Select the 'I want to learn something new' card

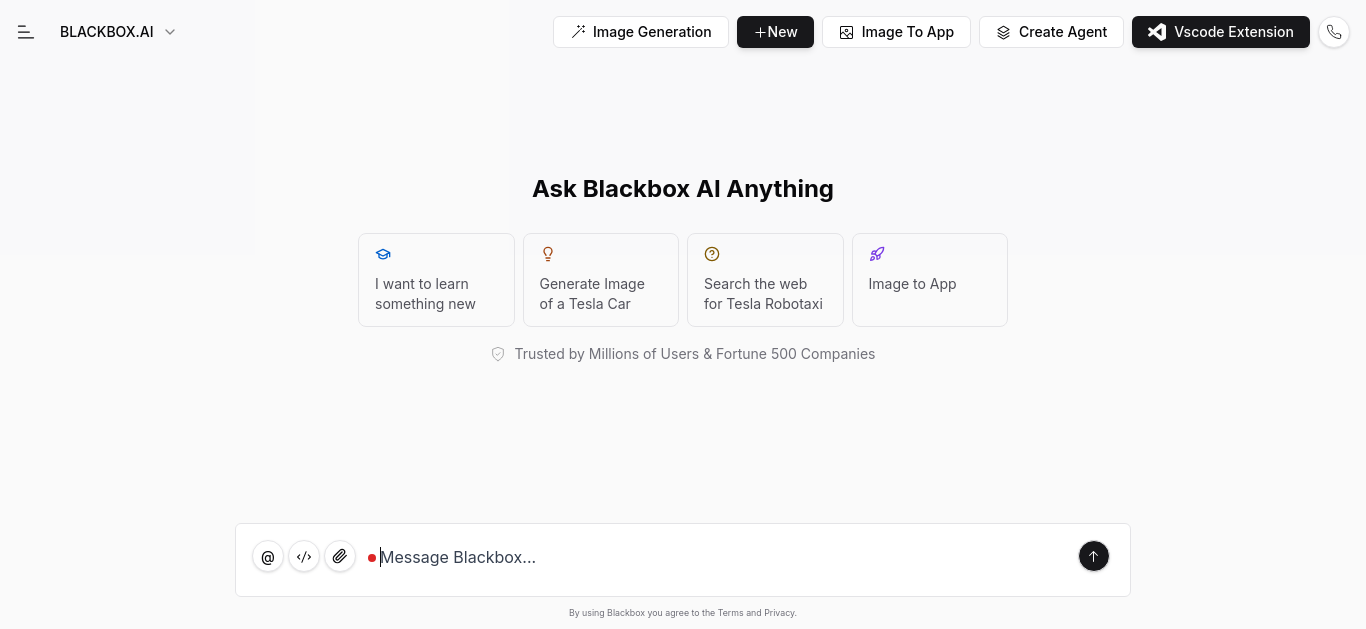436,280
